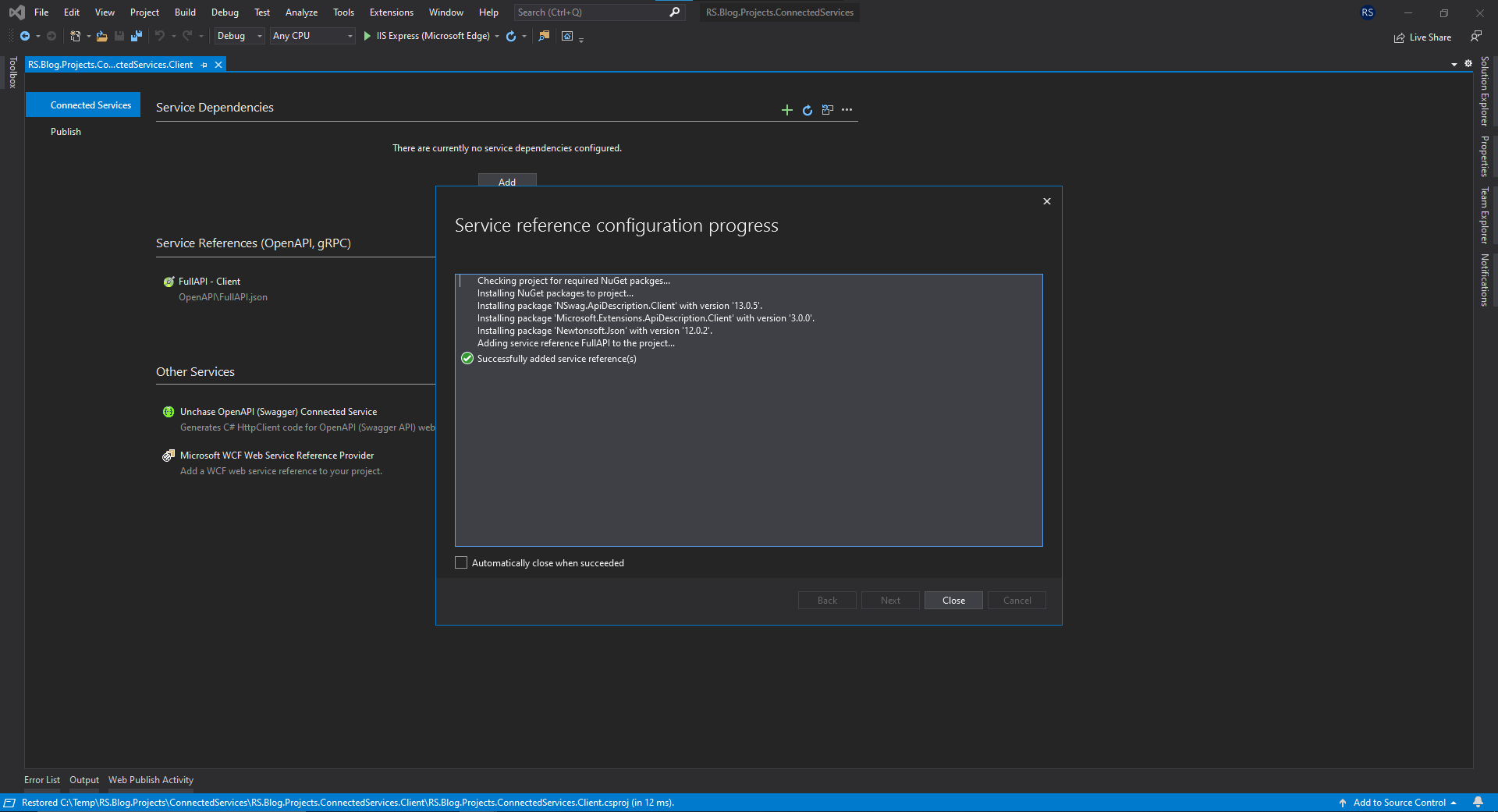Open the Service Dependencies ellipsis menu
Viewport: 1498px width, 812px height.
[847, 110]
